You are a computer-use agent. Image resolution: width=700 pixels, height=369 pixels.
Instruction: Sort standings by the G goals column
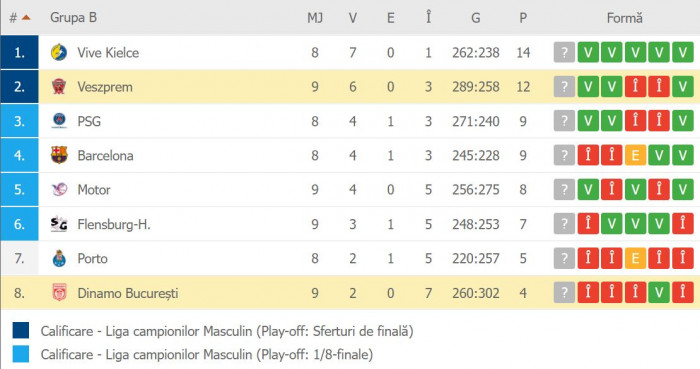coord(475,18)
